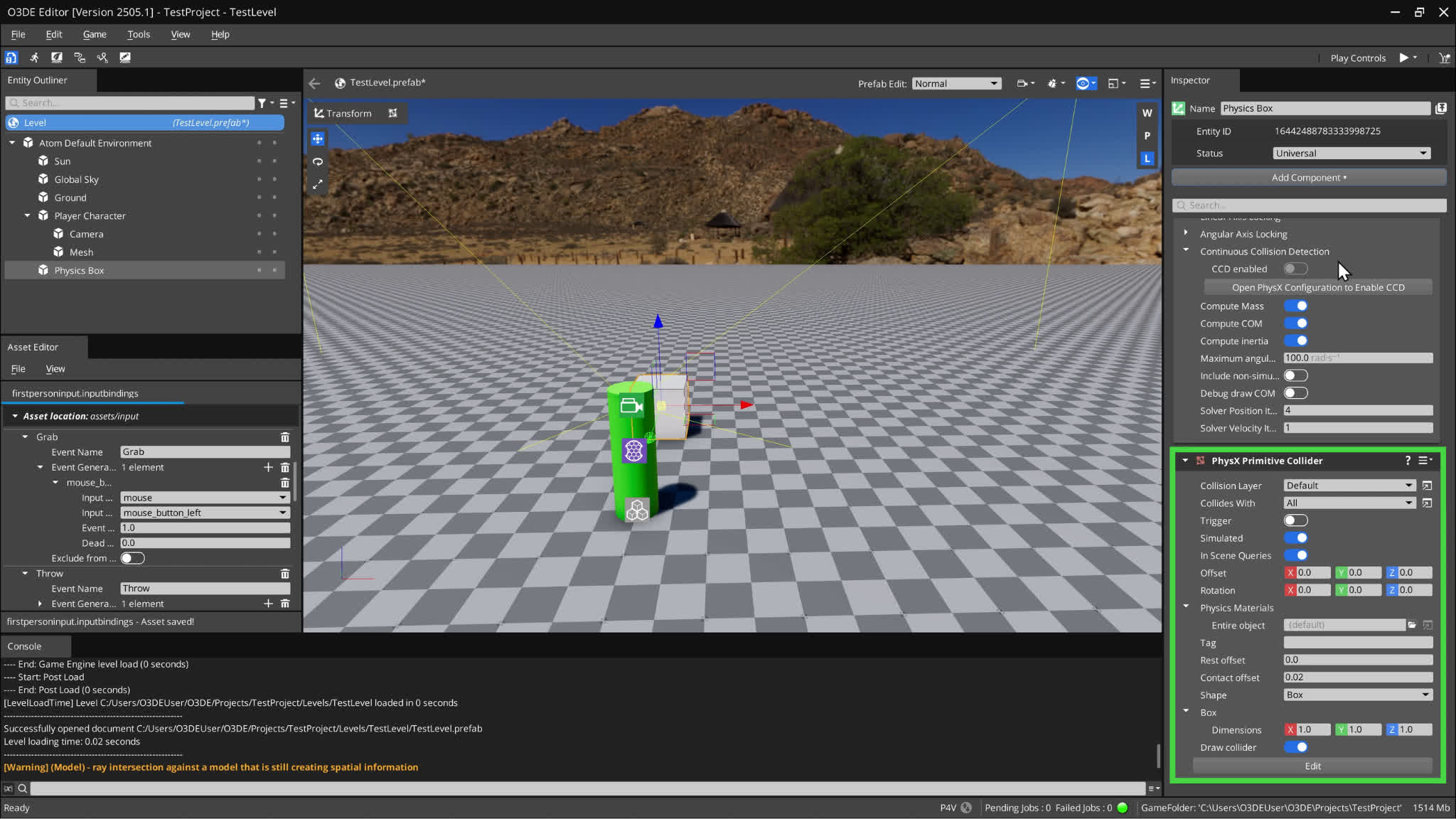The width and height of the screenshot is (1456, 819).
Task: Switch to Parent reference space (P)
Action: click(1147, 136)
